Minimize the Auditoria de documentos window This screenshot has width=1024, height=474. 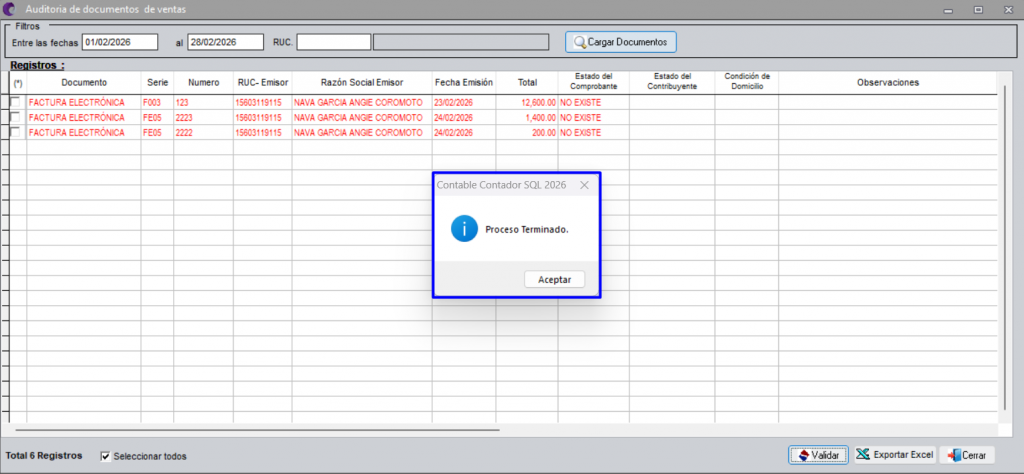(948, 10)
